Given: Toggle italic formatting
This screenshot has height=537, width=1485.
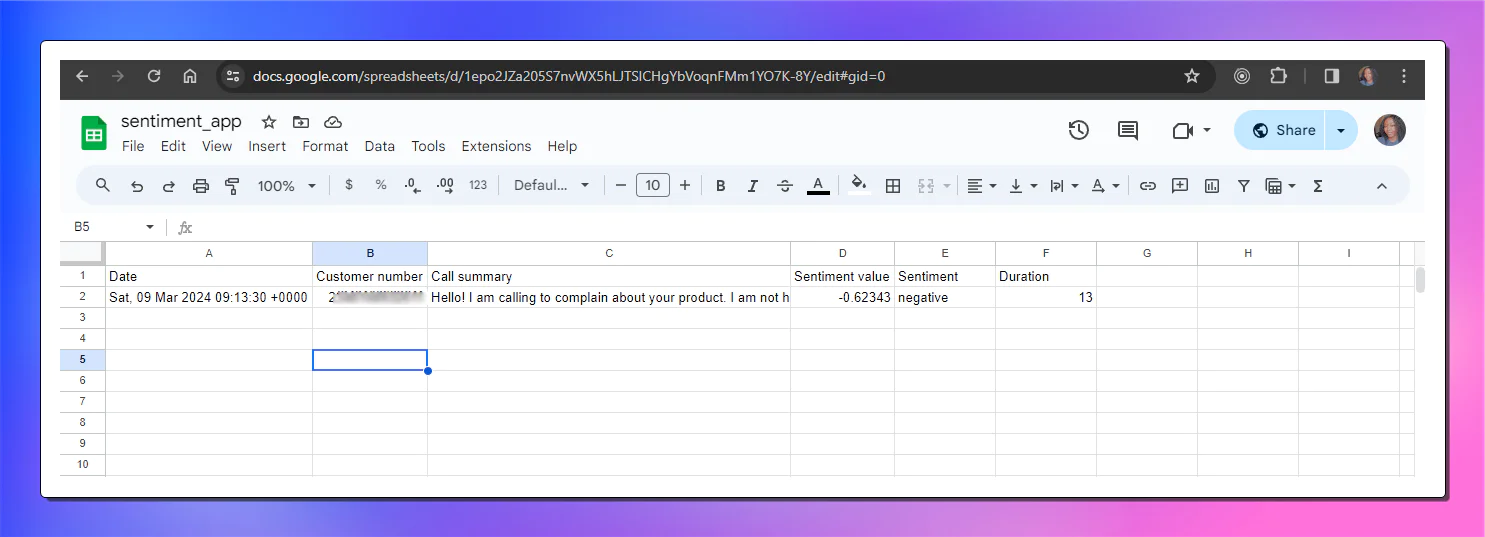Looking at the screenshot, I should coord(753,185).
